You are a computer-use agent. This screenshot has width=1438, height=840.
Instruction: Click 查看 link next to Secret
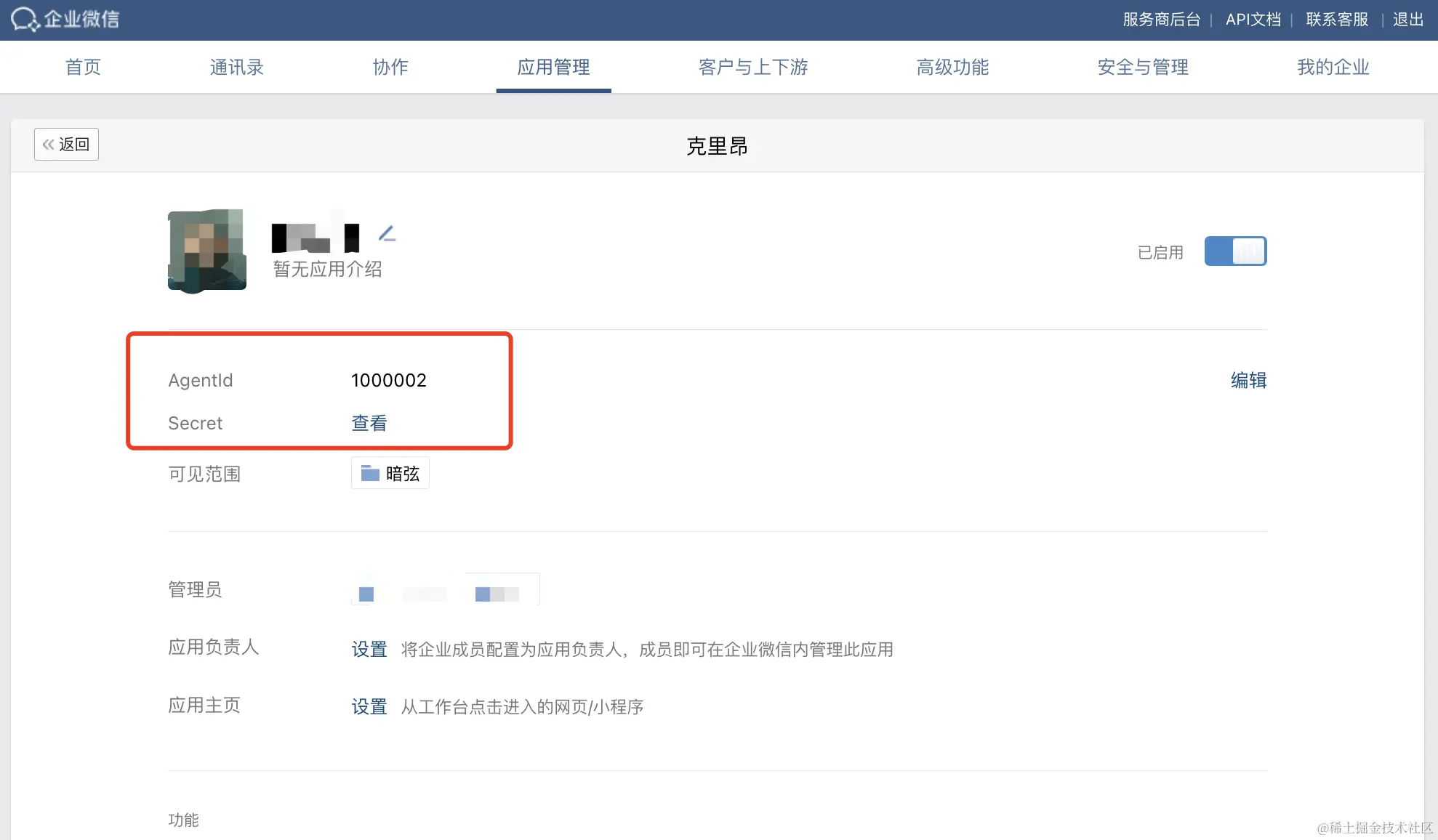(x=369, y=423)
